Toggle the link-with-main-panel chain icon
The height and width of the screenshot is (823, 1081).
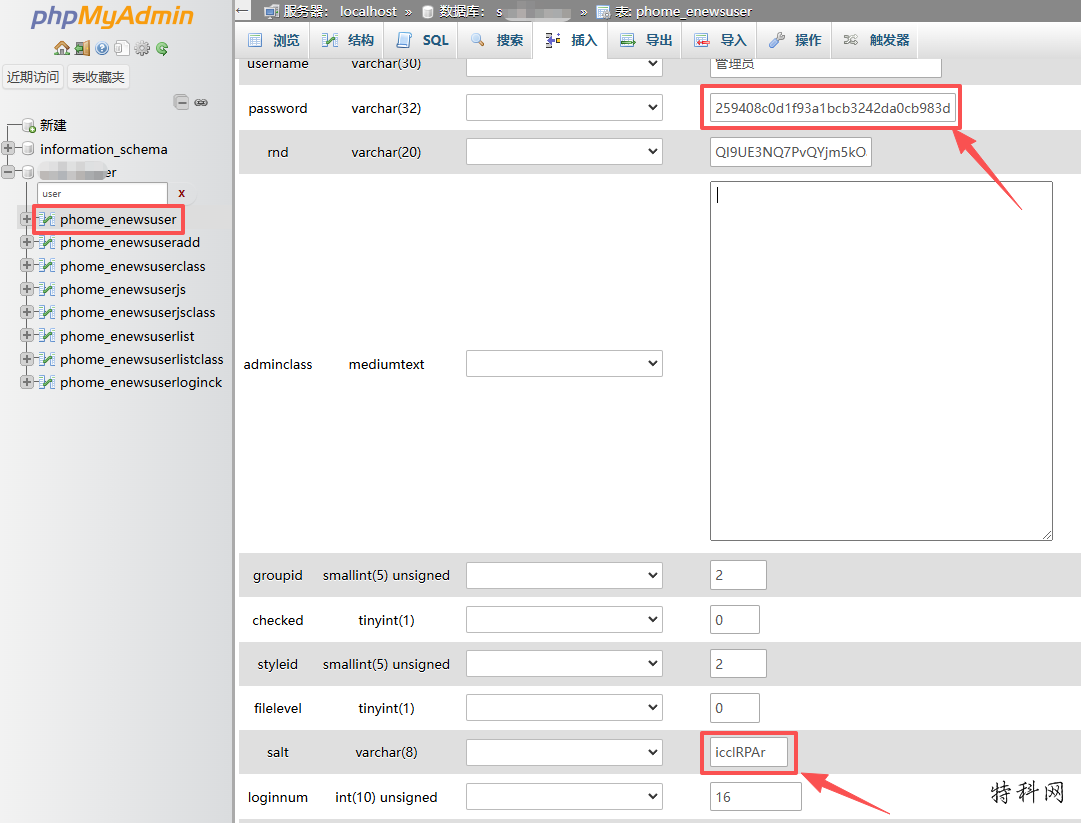coord(201,103)
